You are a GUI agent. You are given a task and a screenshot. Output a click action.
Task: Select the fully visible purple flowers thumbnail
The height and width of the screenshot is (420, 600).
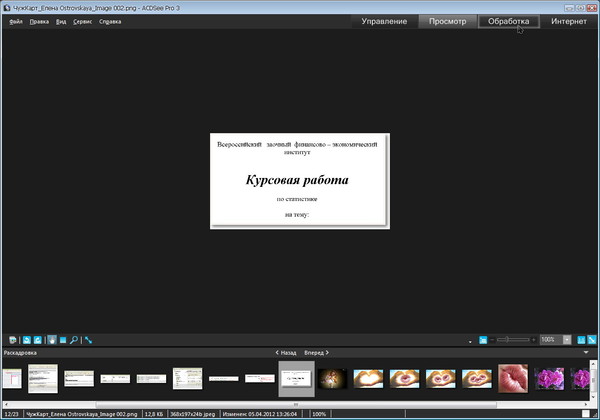pyautogui.click(x=549, y=379)
